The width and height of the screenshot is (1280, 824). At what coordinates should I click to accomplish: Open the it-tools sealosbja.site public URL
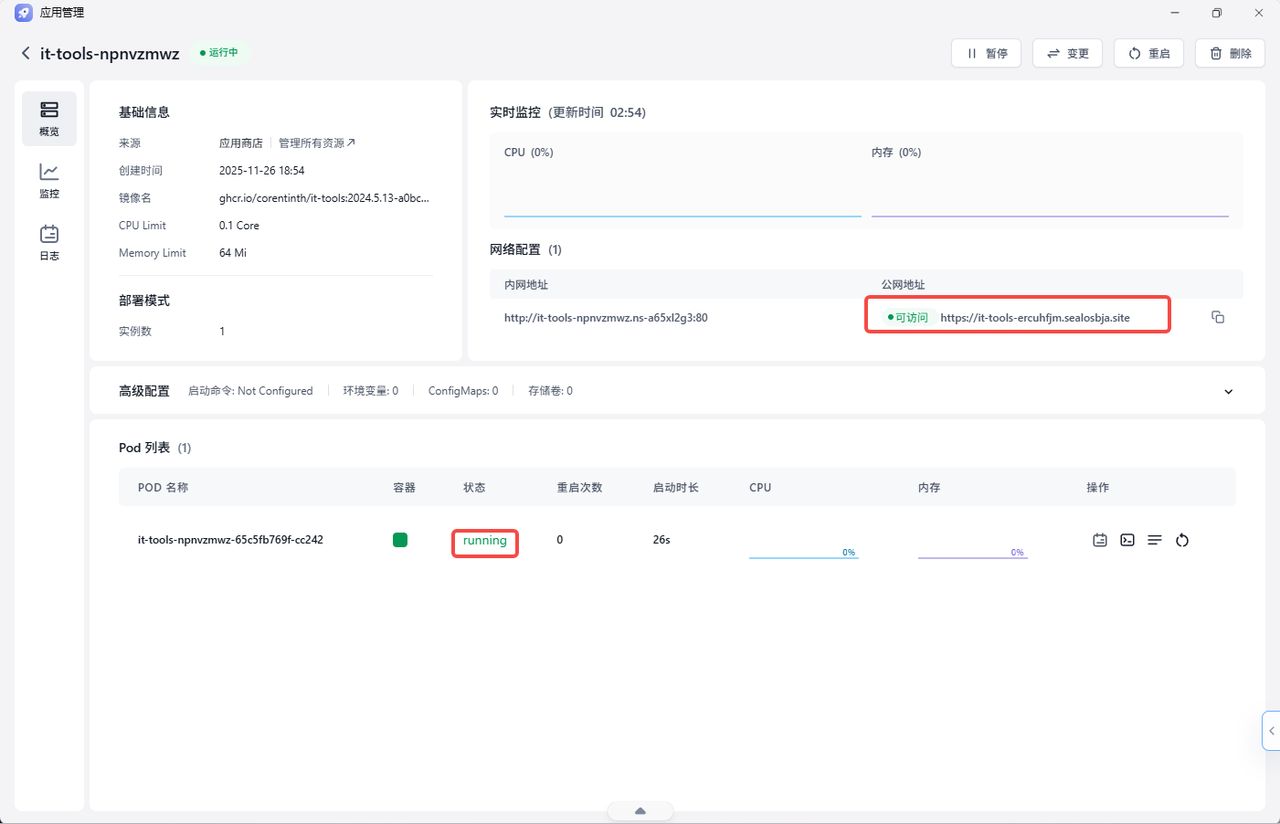pyautogui.click(x=1035, y=317)
